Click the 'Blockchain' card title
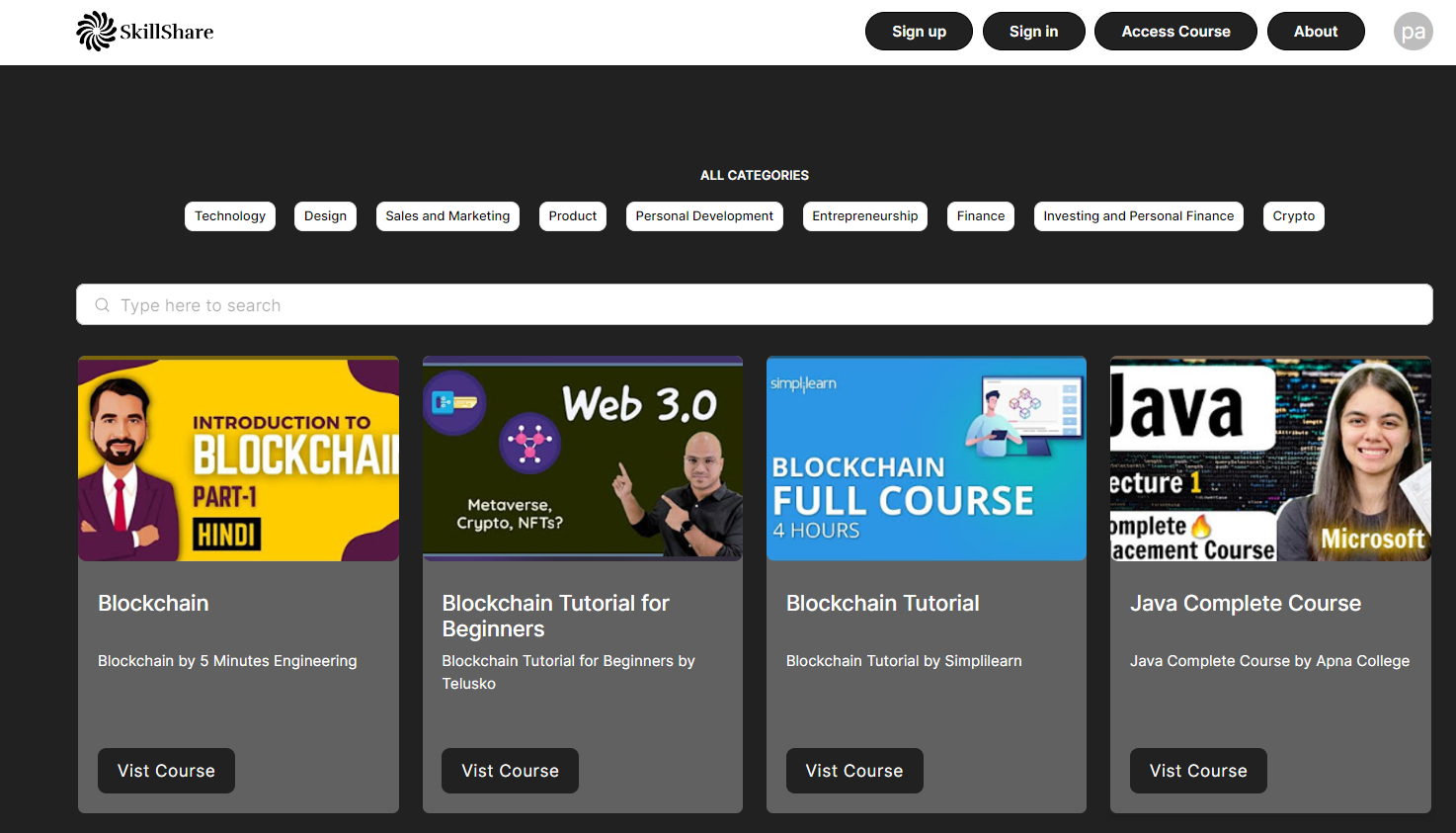1456x833 pixels. pos(153,603)
